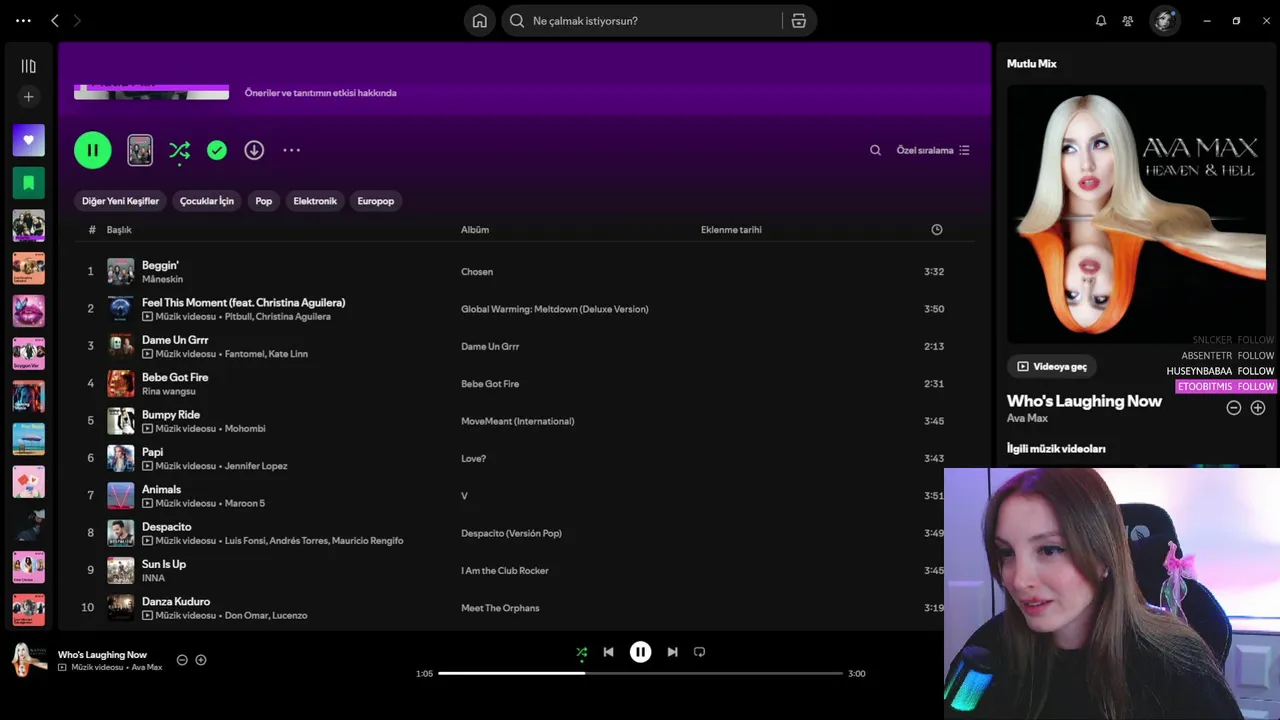Viewport: 1280px width, 720px height.
Task: Click the Heaven & Hell album artwork
Action: tap(1136, 215)
